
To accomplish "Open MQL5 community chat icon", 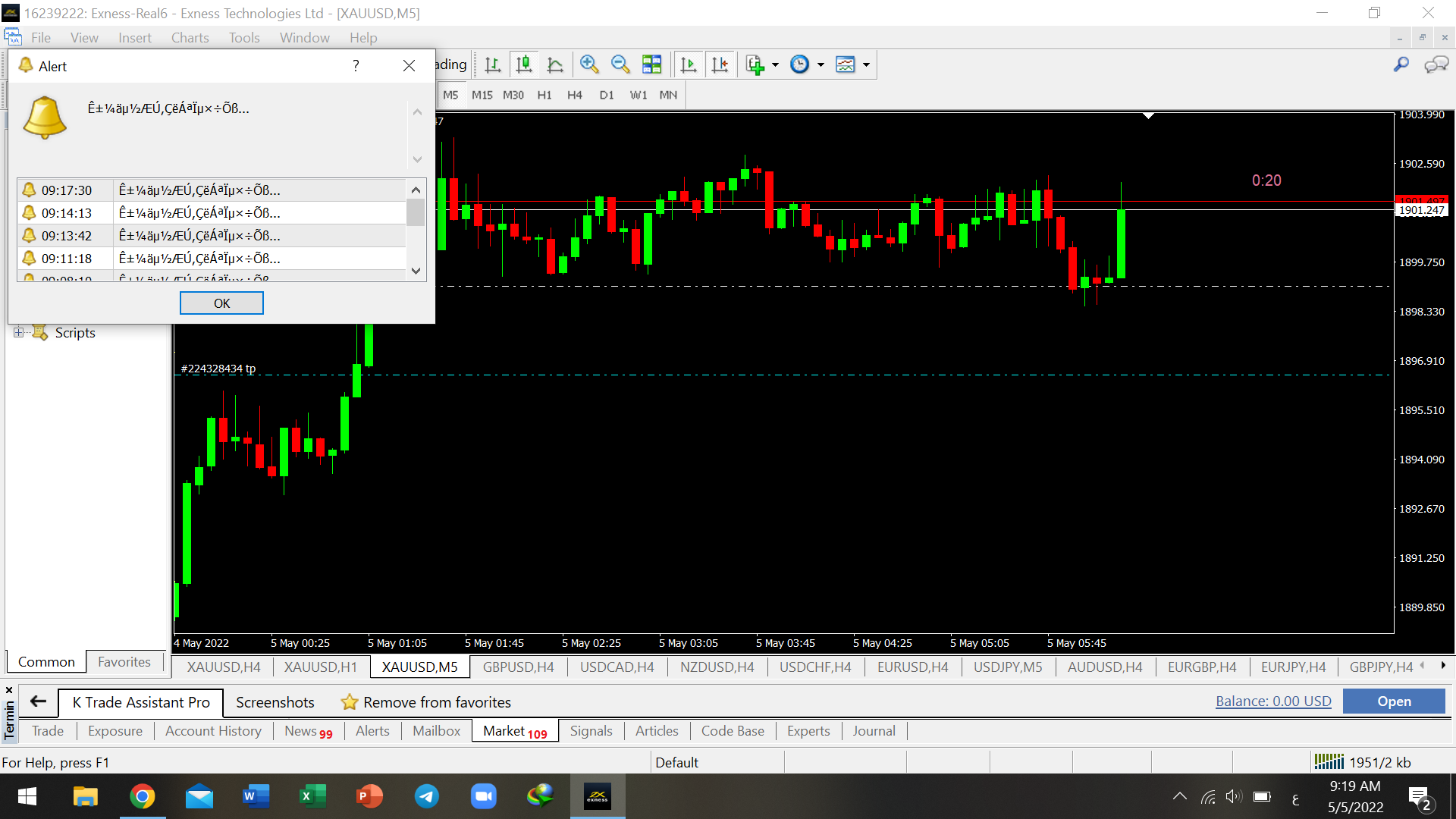I will 1436,65.
